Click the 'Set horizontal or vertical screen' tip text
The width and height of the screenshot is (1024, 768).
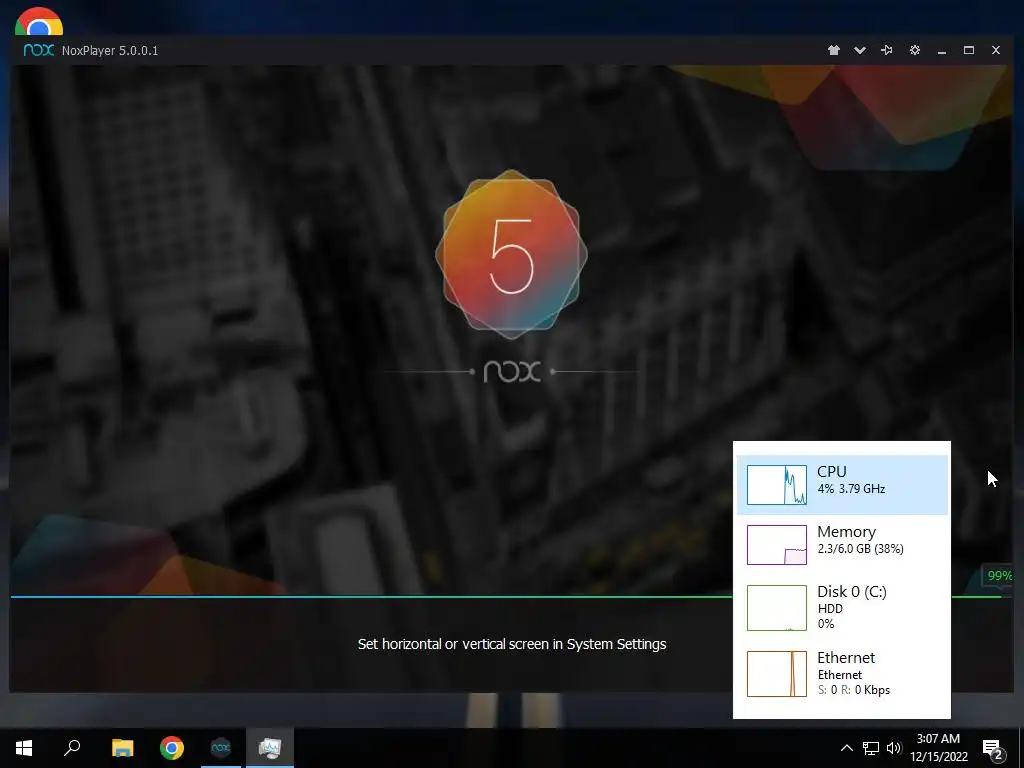point(512,644)
